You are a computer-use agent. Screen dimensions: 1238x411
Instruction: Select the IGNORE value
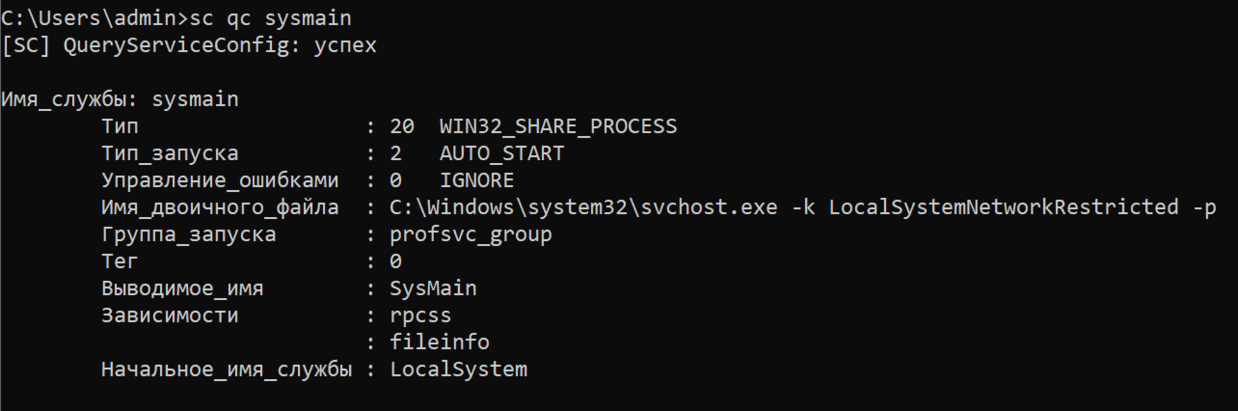476,181
